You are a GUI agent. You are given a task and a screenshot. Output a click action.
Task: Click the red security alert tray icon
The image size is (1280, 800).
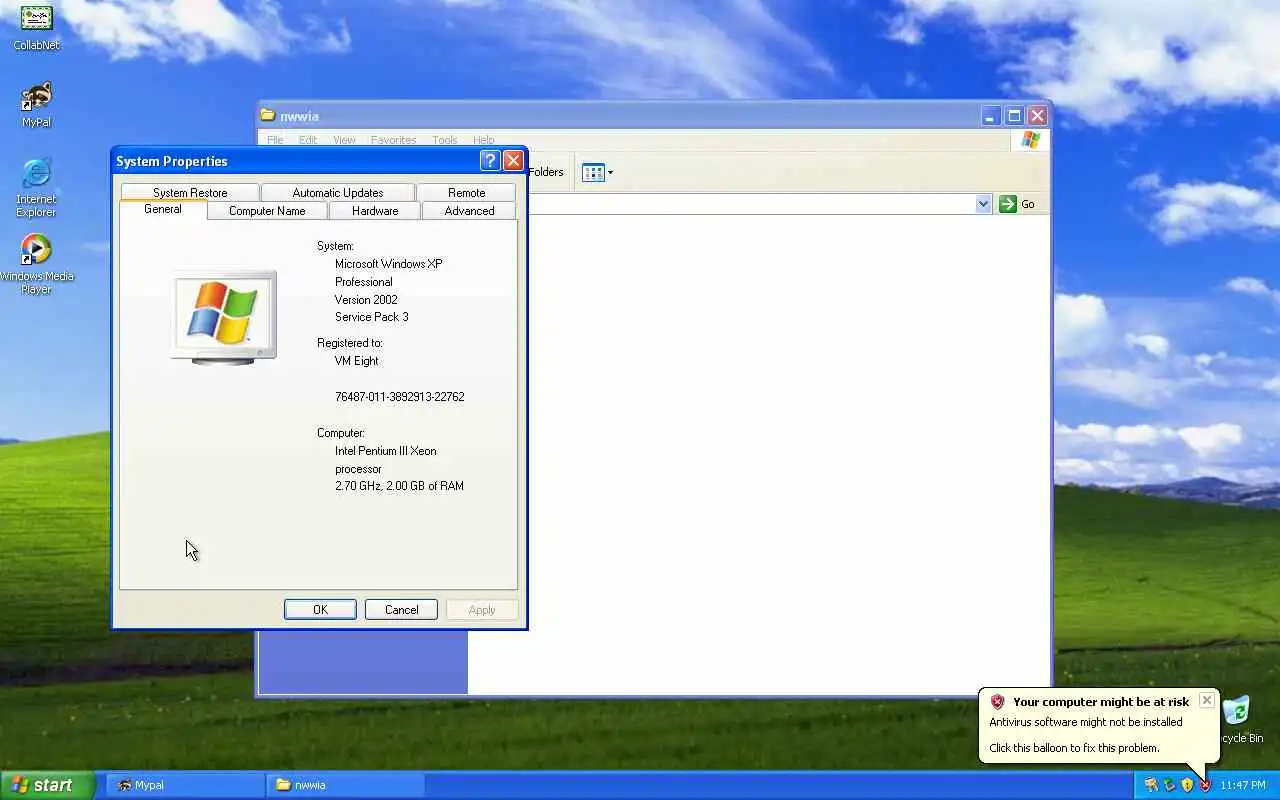tap(1205, 785)
